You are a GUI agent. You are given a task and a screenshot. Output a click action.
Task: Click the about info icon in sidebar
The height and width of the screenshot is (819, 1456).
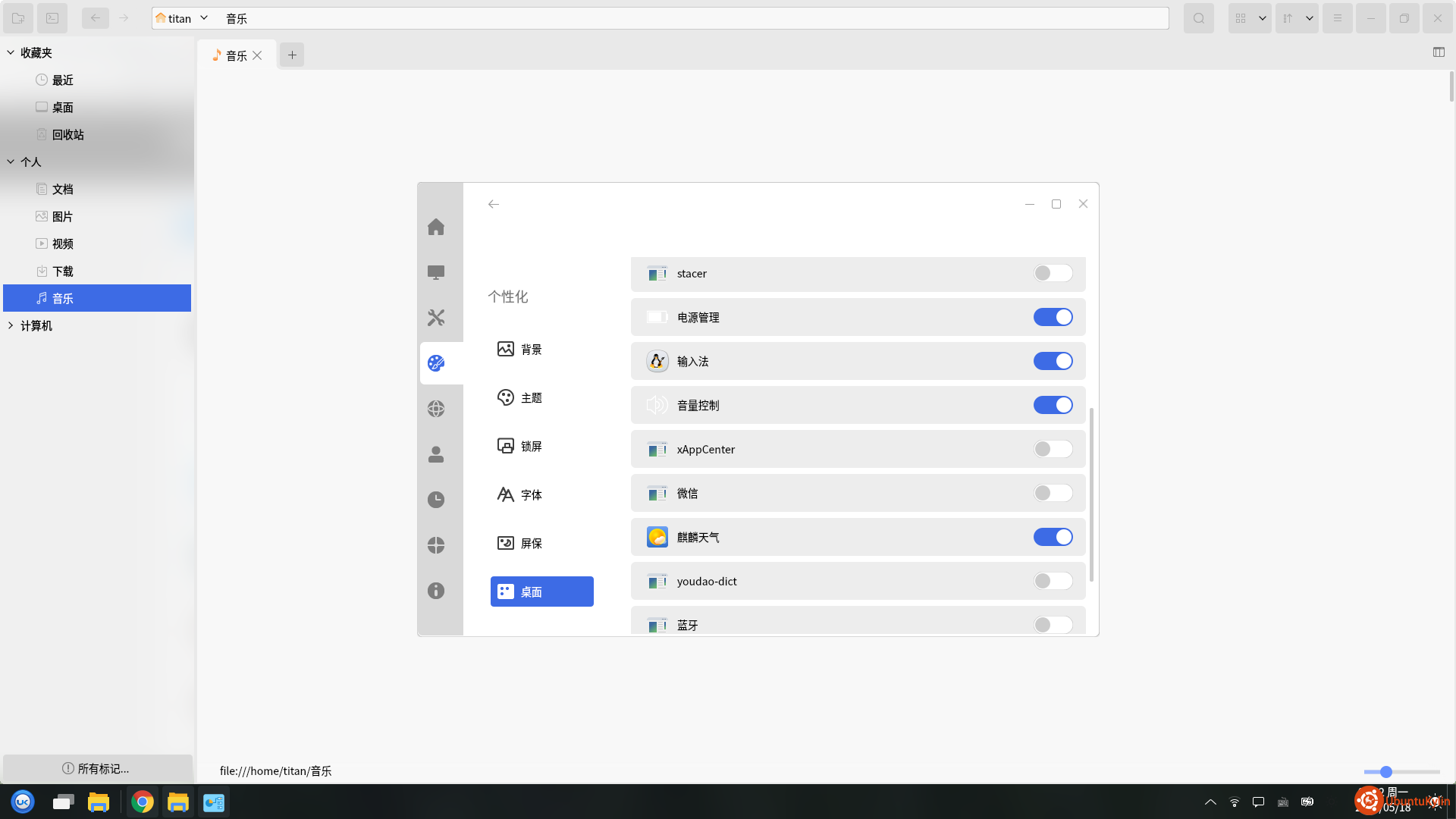click(436, 591)
